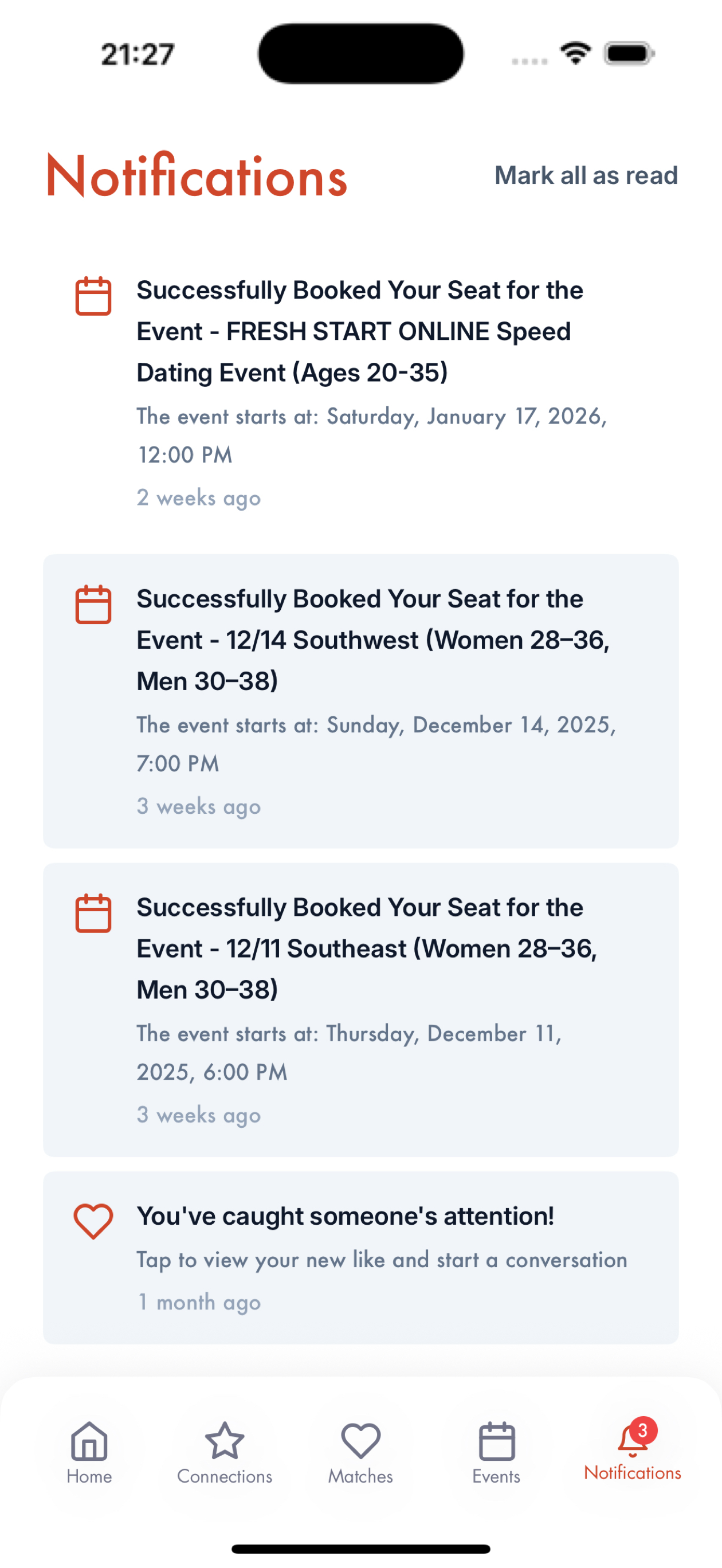Open Events calendar icon in bottom bar

coord(497,1441)
